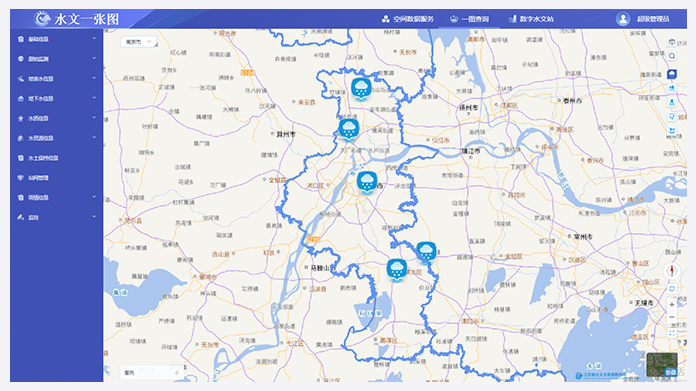Click the compass north indicator
This screenshot has width=696, height=391.
click(672, 270)
